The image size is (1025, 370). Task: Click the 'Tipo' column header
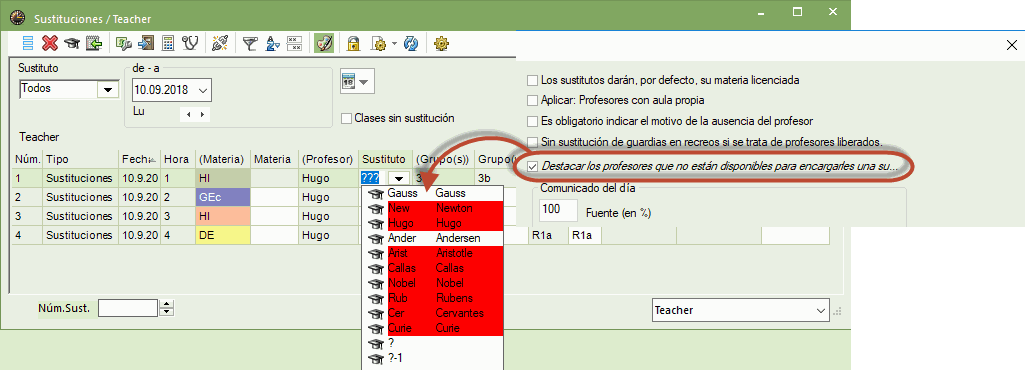pyautogui.click(x=80, y=159)
